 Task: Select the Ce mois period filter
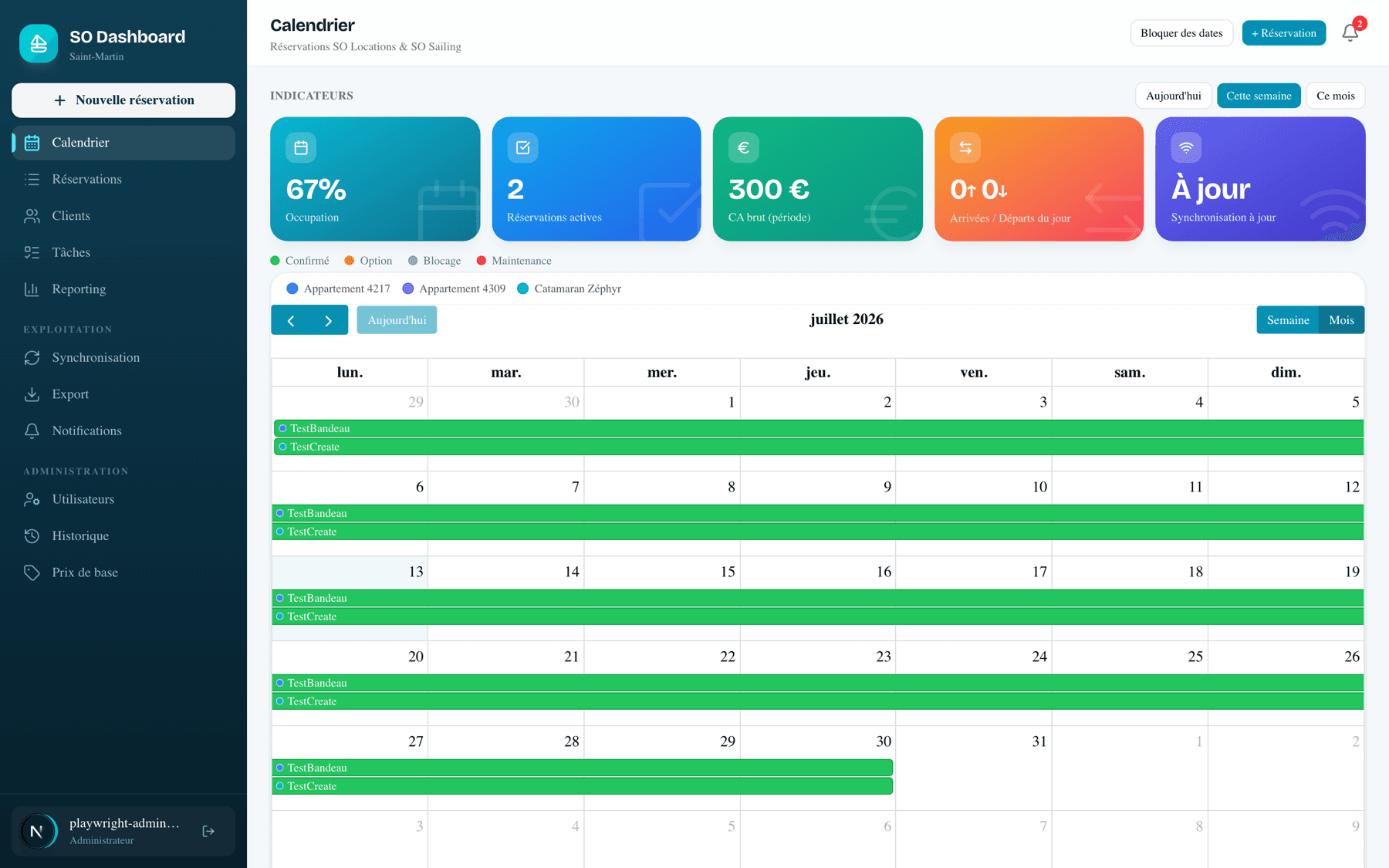pos(1336,96)
